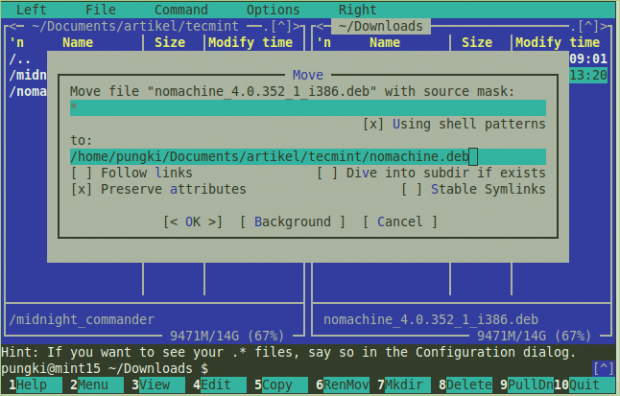Open the Options menu
This screenshot has height=396, width=620.
point(273,9)
